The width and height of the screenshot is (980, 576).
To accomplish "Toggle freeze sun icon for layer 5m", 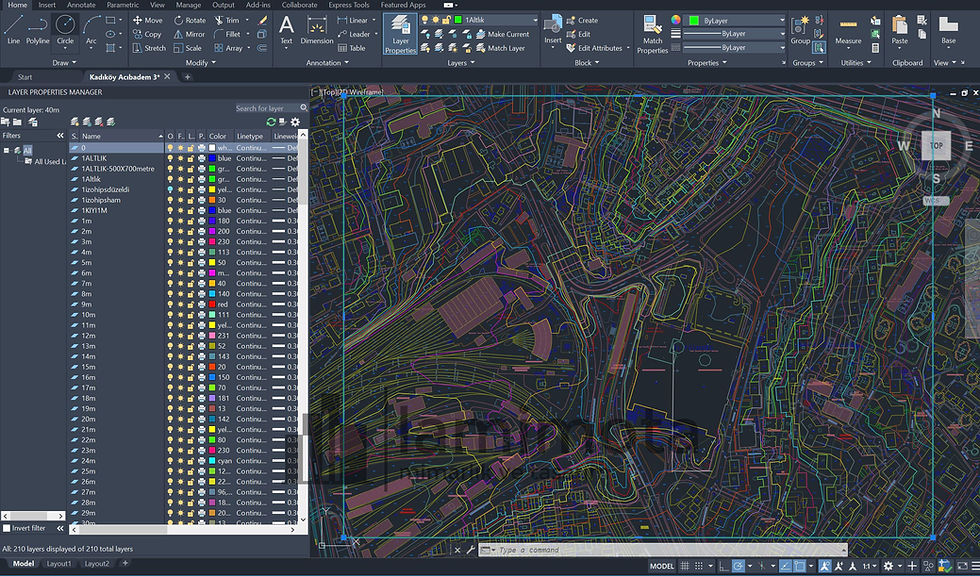I will tap(181, 262).
